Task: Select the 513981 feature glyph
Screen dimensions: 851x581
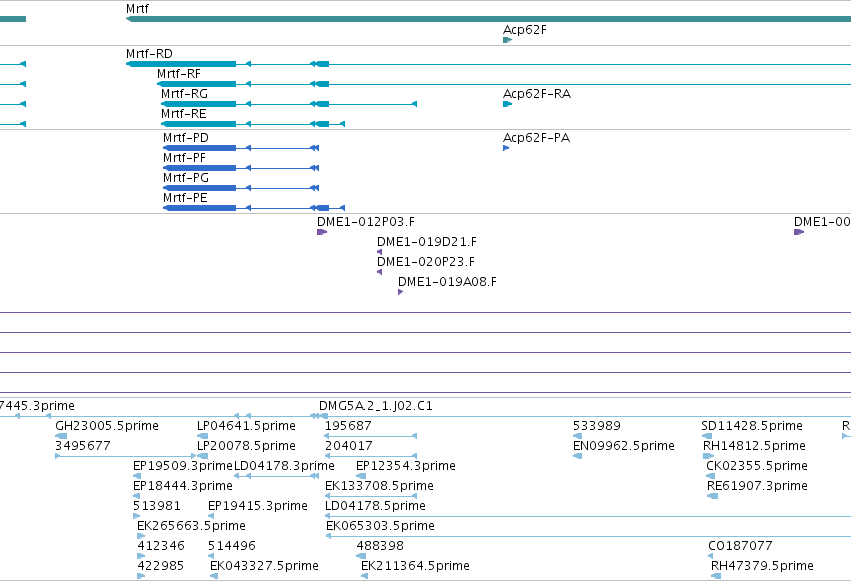Action: [x=136, y=516]
